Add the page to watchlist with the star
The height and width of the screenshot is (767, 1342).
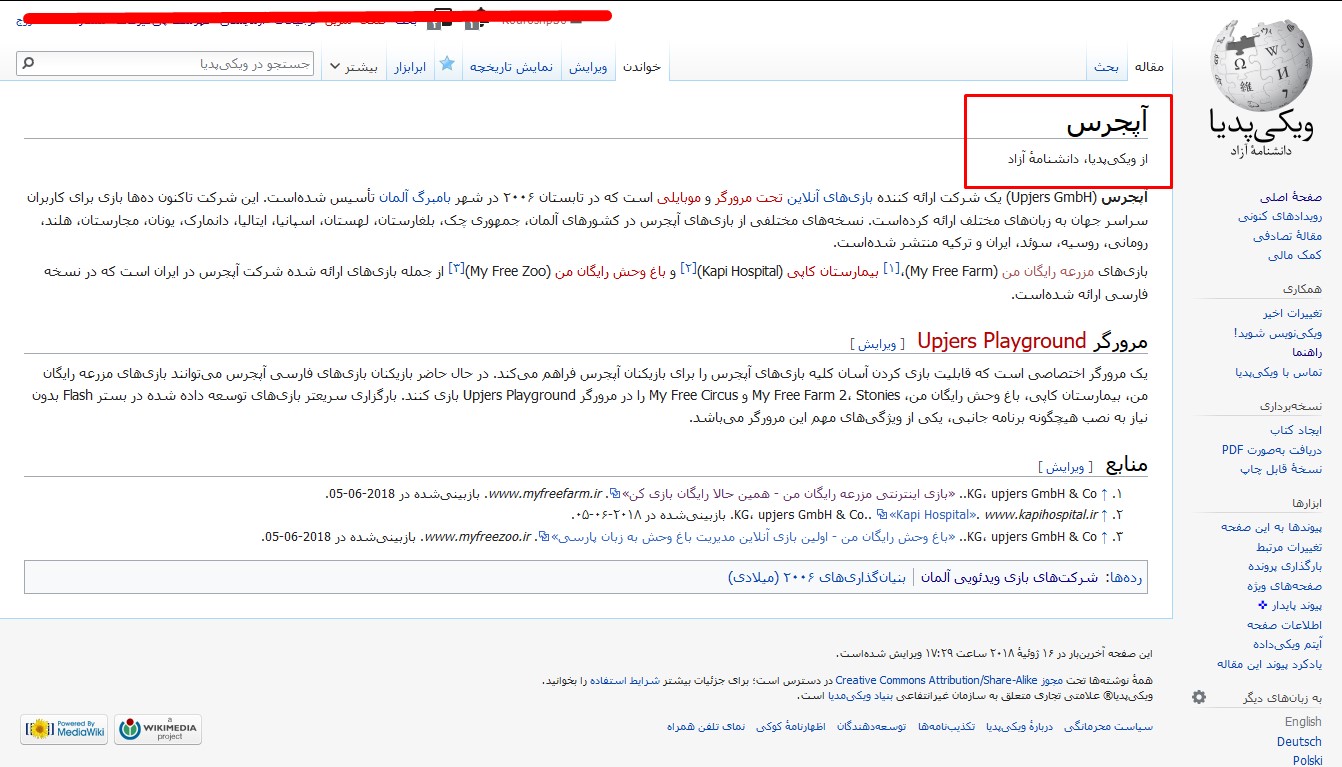(x=447, y=64)
